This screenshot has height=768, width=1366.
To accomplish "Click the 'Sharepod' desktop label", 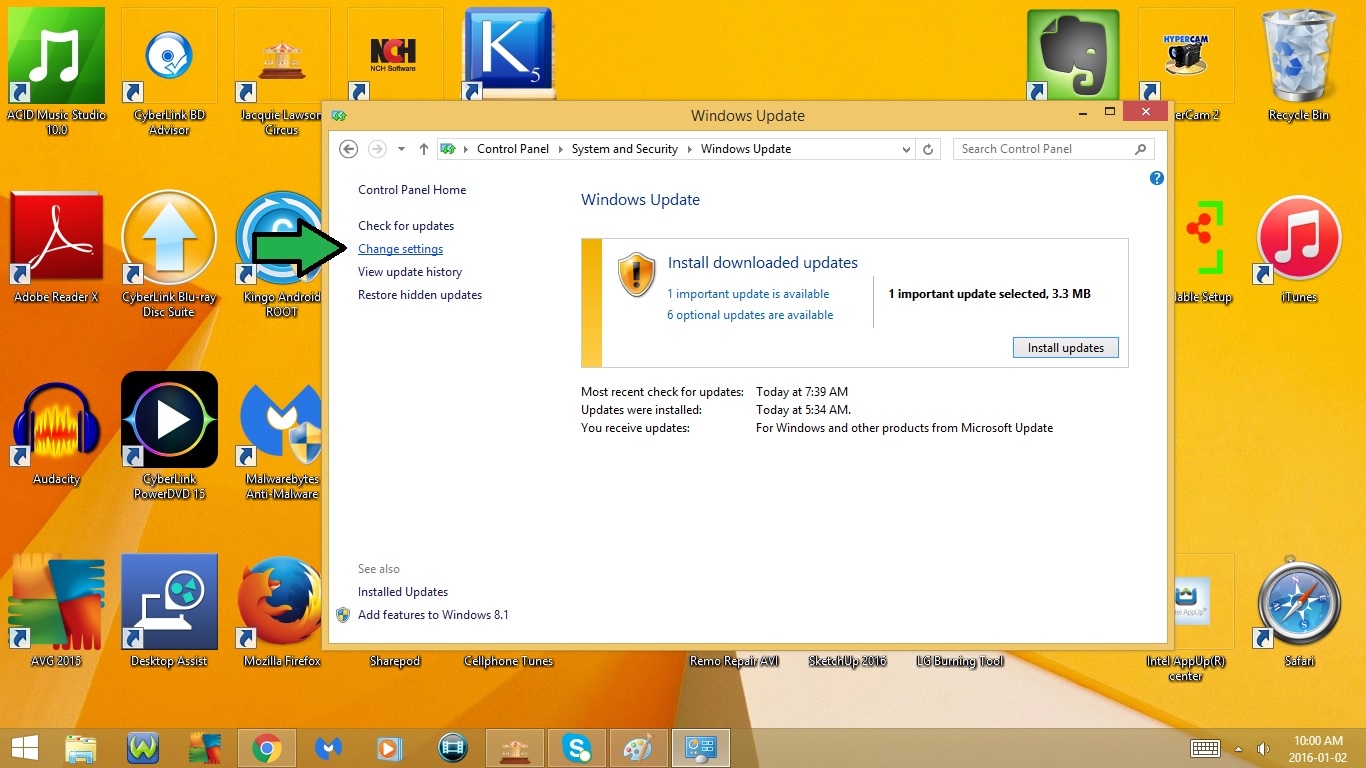I will click(395, 661).
